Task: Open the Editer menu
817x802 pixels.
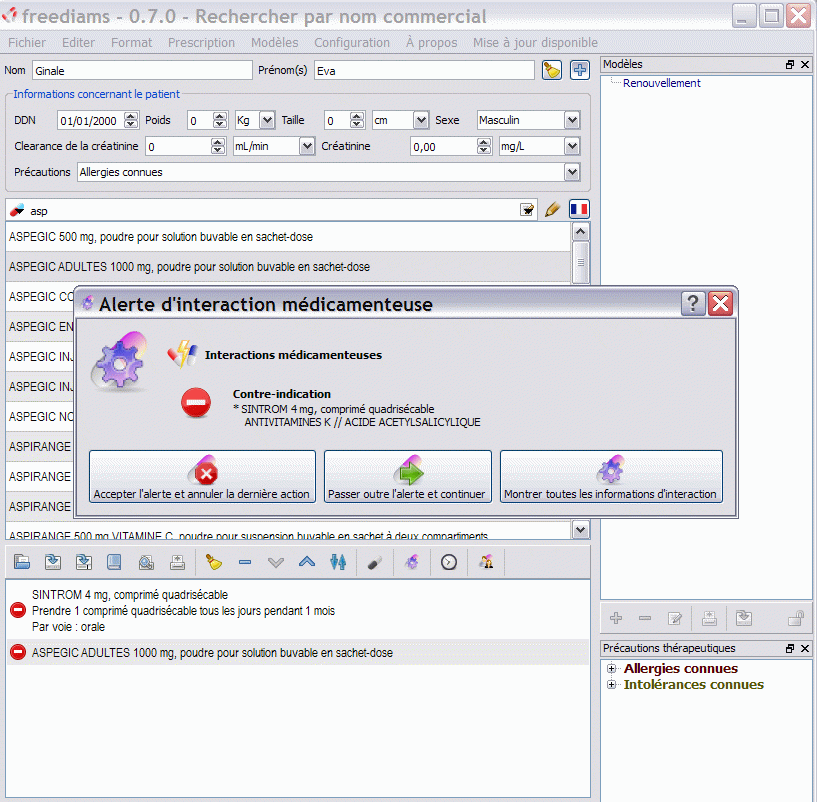Action: pyautogui.click(x=78, y=43)
